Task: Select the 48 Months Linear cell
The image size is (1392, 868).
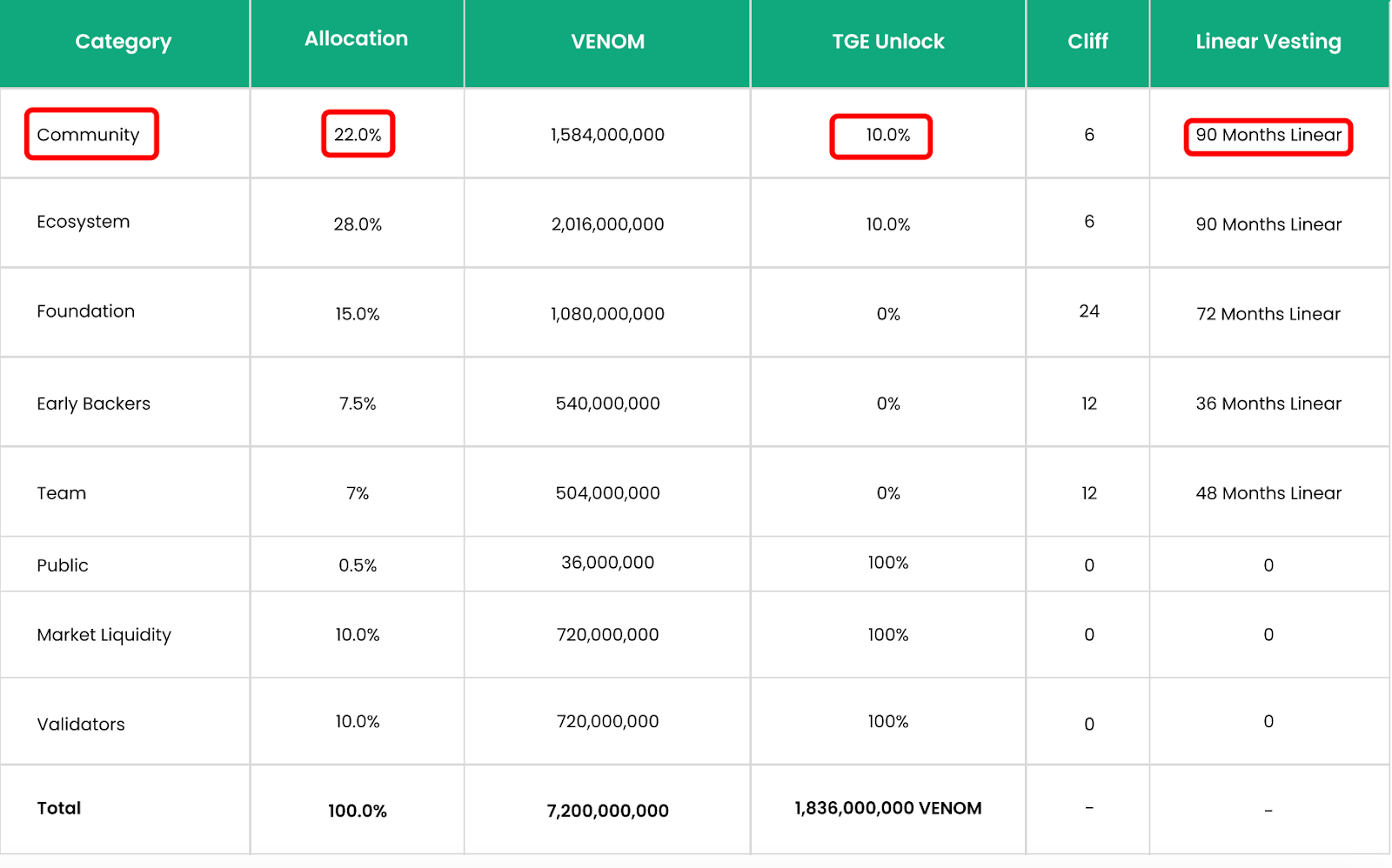Action: (1268, 493)
